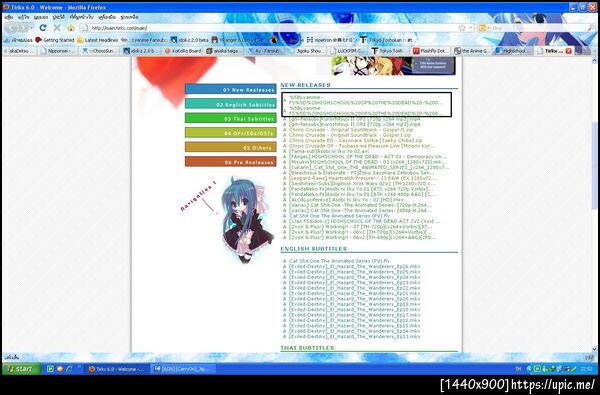The width and height of the screenshot is (600, 395).
Task: Switch to the Anime G tab
Action: 473,51
